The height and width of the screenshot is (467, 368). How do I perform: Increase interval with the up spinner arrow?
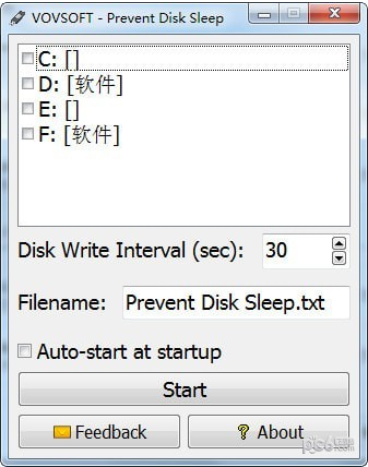click(339, 244)
